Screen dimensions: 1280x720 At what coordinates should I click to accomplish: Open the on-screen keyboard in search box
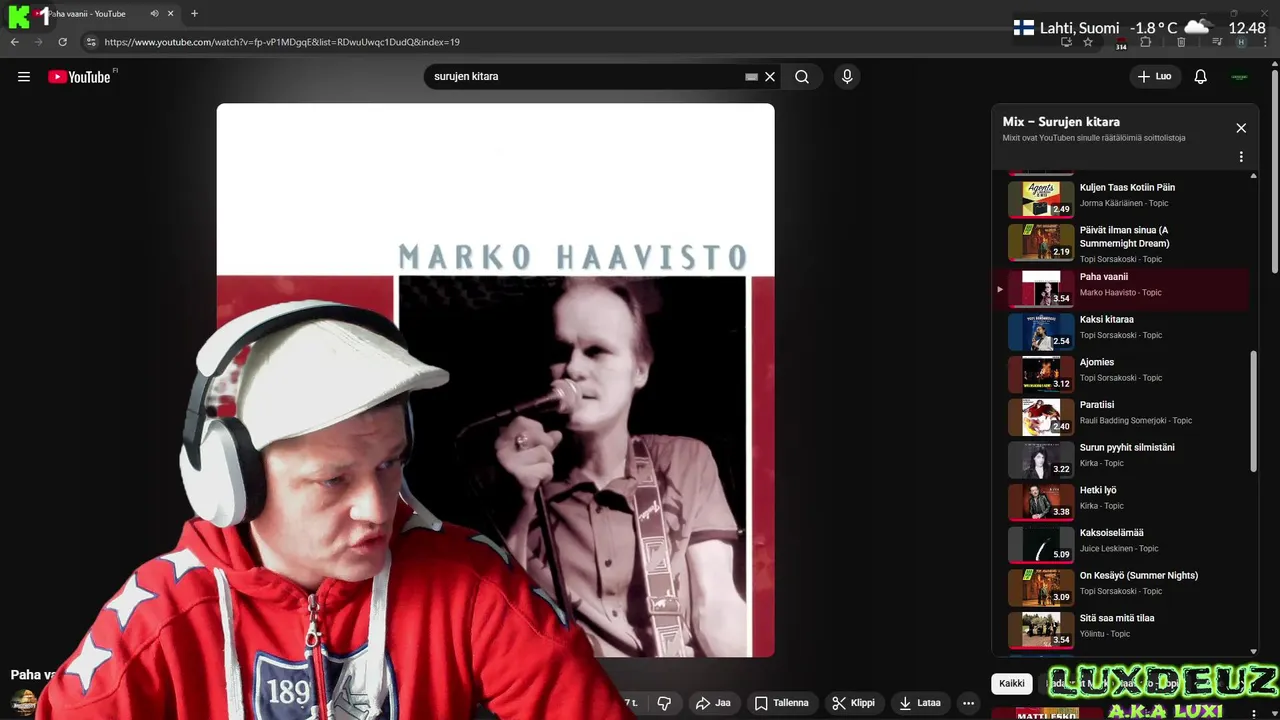(752, 77)
